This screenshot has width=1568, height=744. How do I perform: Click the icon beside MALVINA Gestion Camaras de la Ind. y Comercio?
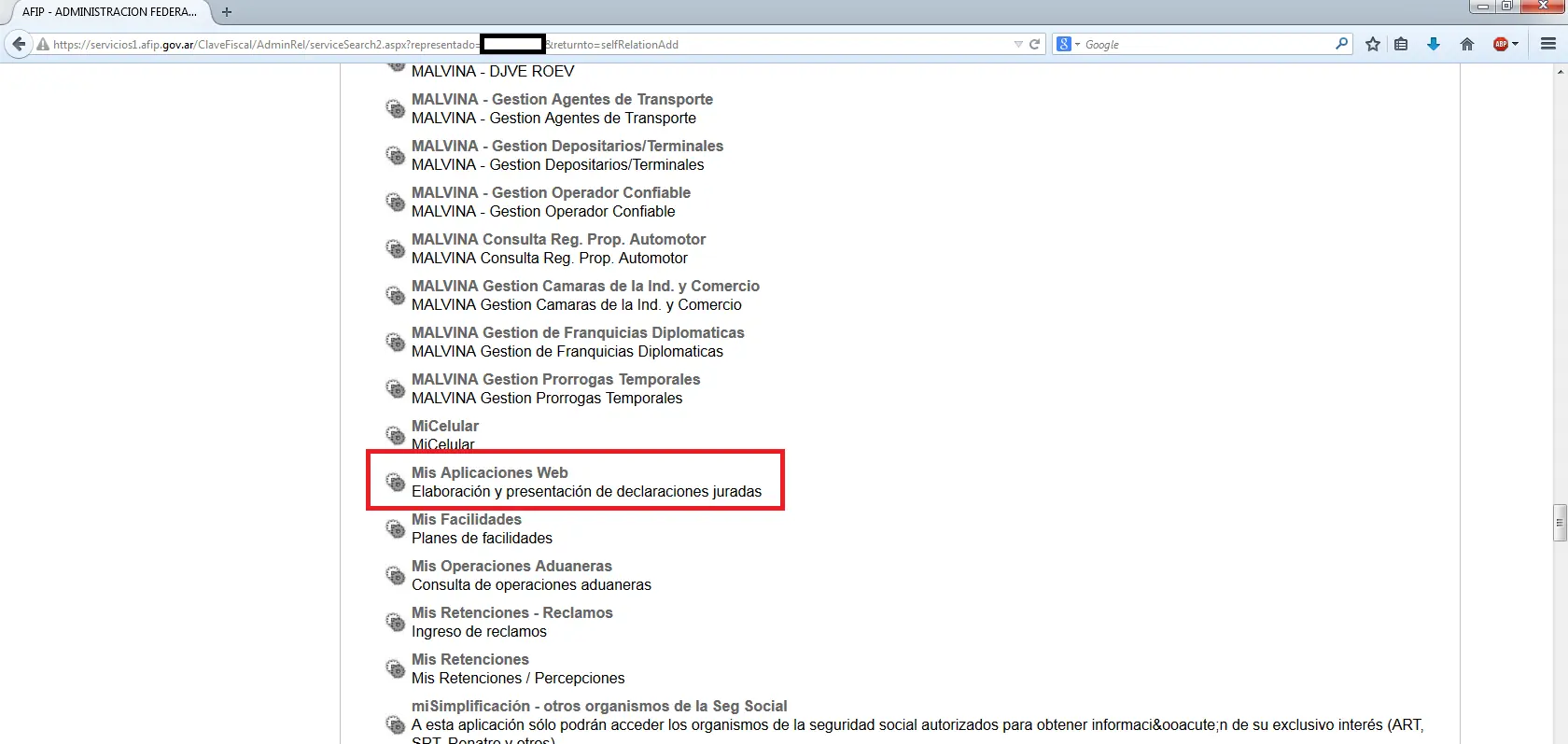pos(396,295)
